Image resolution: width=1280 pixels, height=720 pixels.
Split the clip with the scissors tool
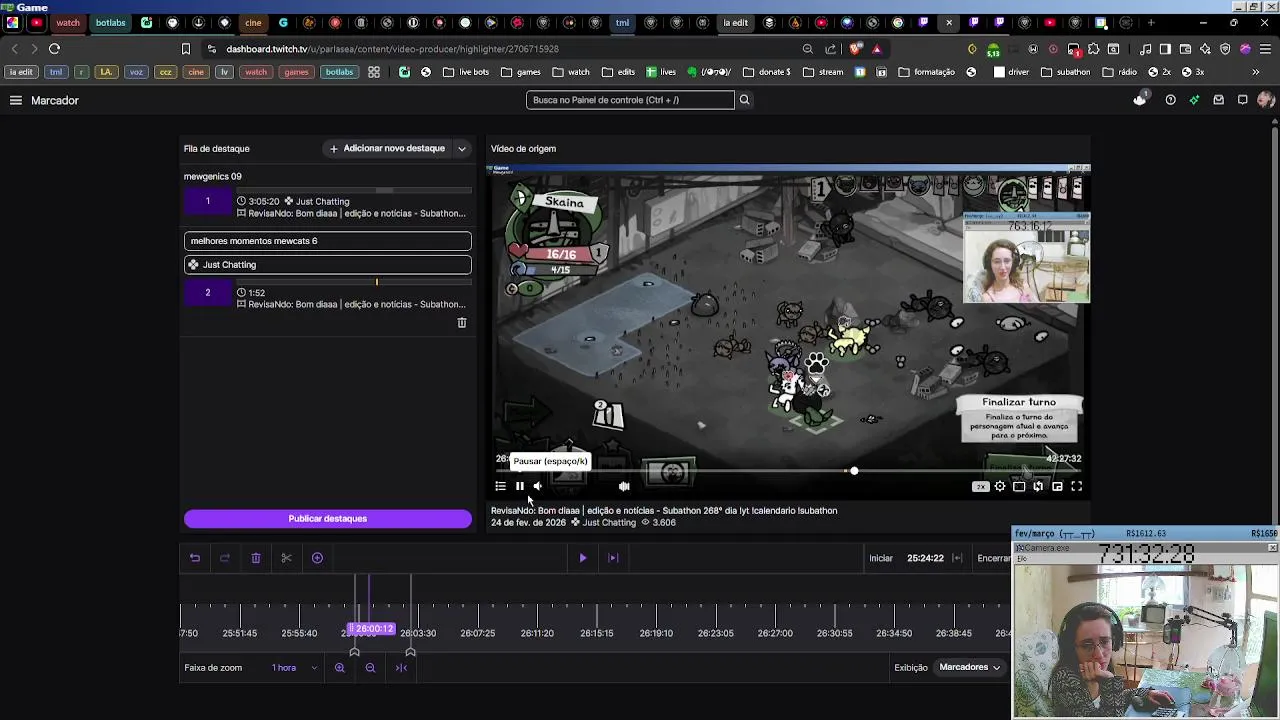[x=286, y=558]
